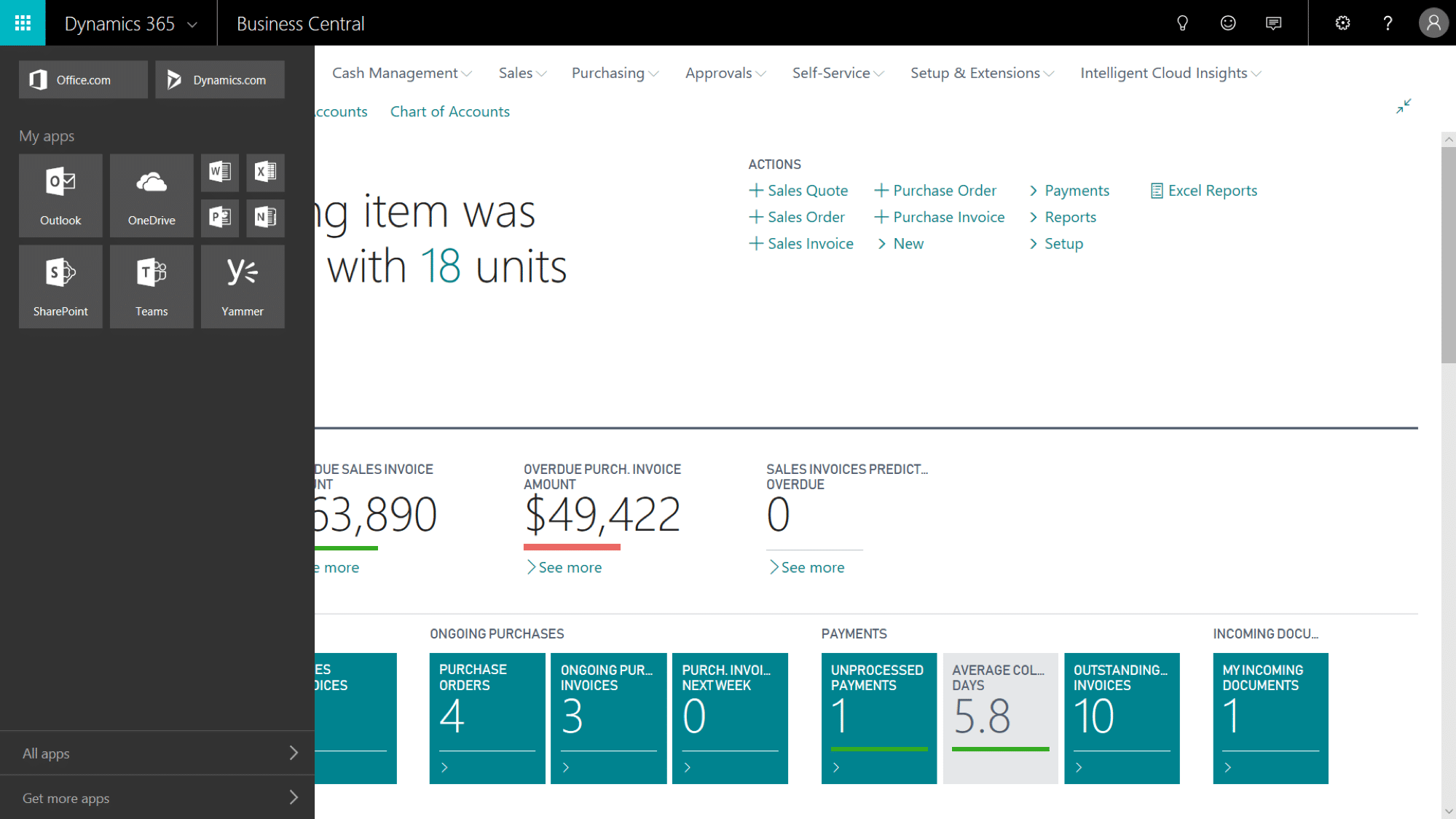Select Get more apps
The width and height of the screenshot is (1456, 819).
point(66,798)
